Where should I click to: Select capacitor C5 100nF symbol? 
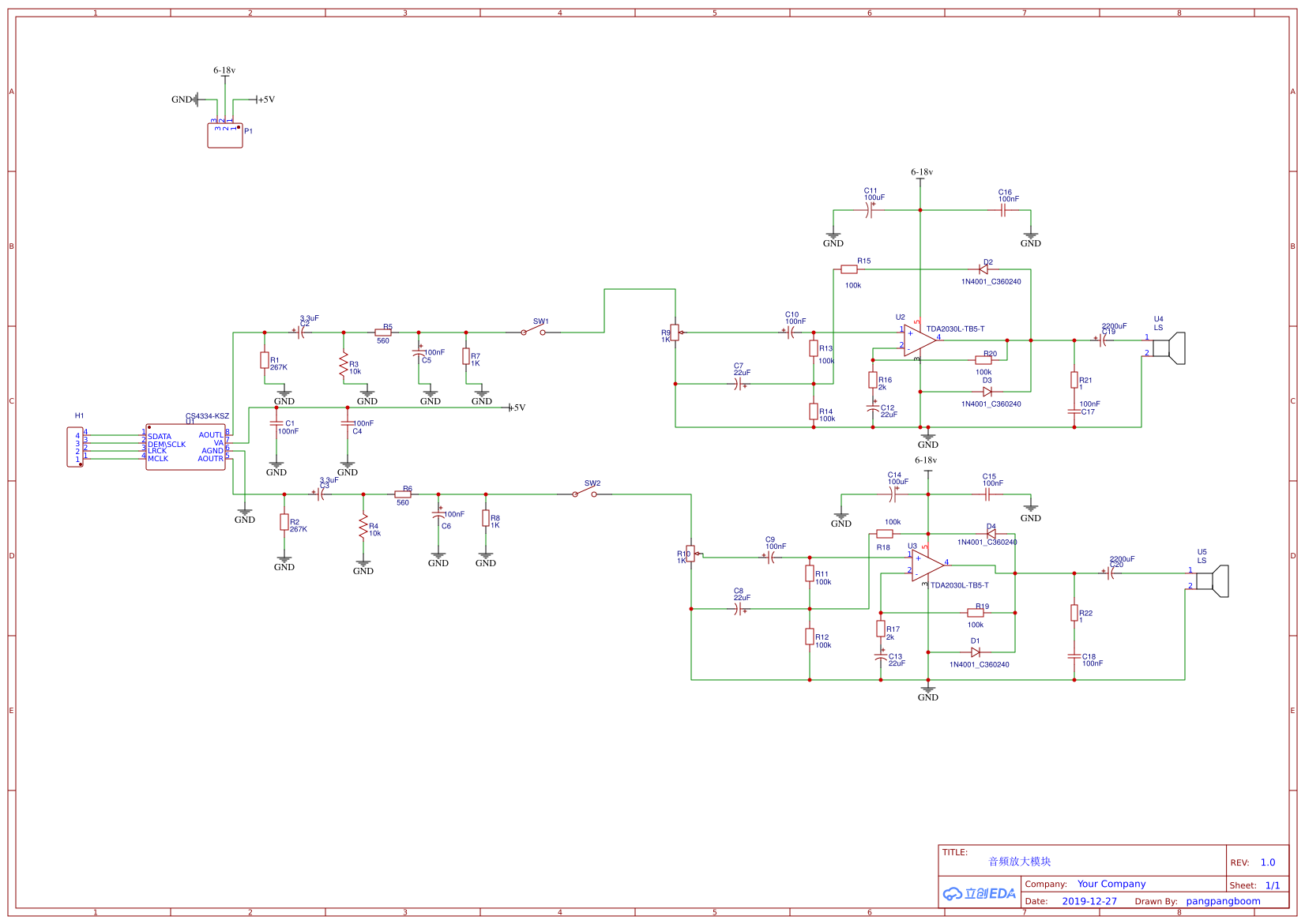click(419, 352)
